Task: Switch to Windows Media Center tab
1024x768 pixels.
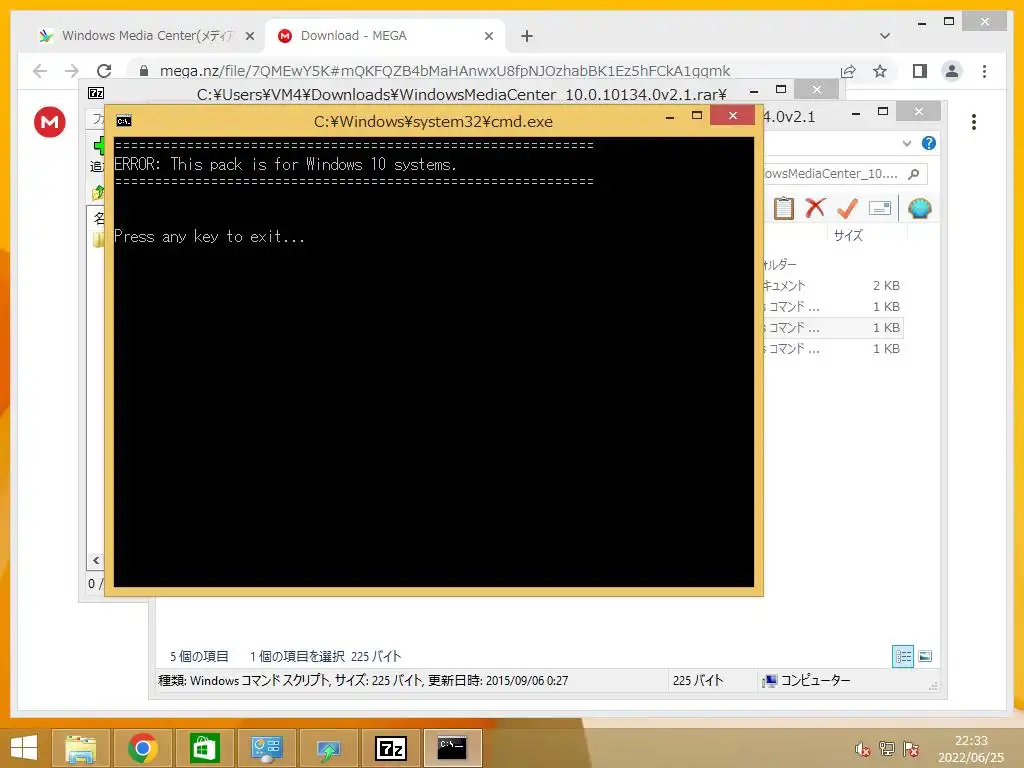Action: click(x=146, y=36)
